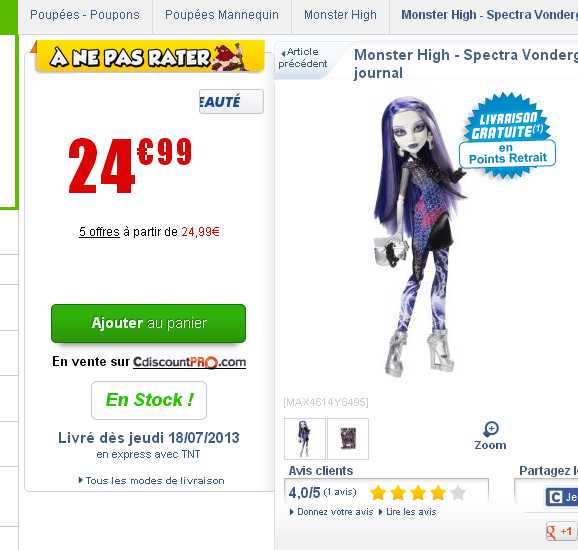Select the second packaging thumbnail
The height and width of the screenshot is (550, 578).
coord(348,439)
